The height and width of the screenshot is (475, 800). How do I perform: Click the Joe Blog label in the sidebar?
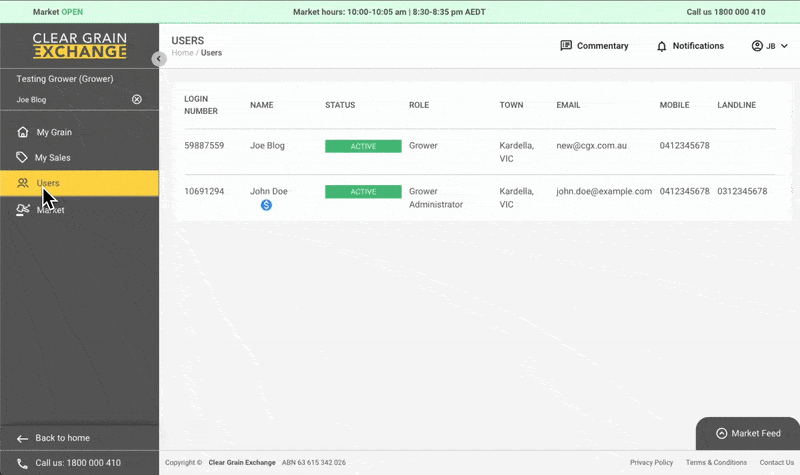(x=31, y=99)
